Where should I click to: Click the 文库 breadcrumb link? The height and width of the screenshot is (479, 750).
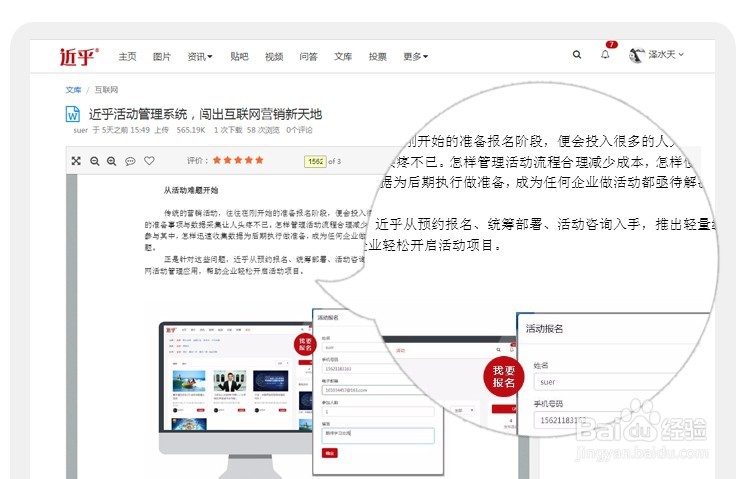74,89
